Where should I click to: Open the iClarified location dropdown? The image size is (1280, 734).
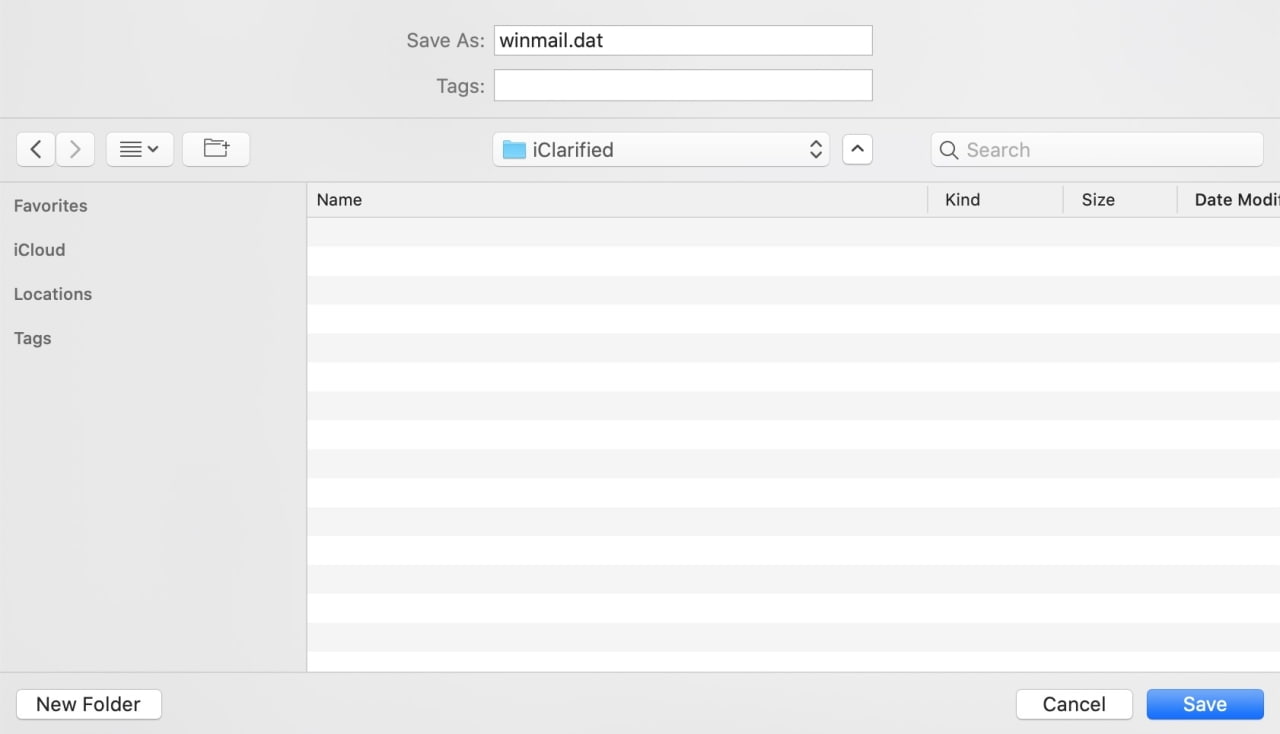(660, 149)
